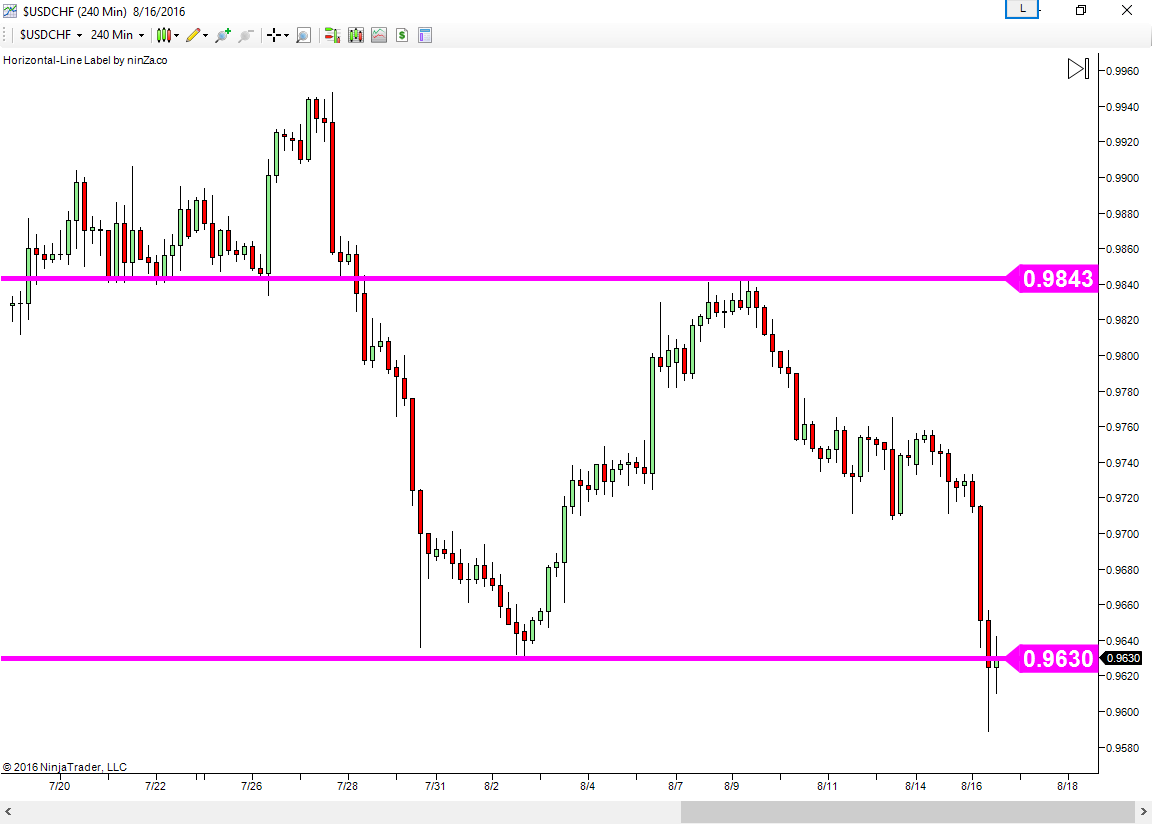
Task: Click the 0.9580 price axis label
Action: [1122, 748]
